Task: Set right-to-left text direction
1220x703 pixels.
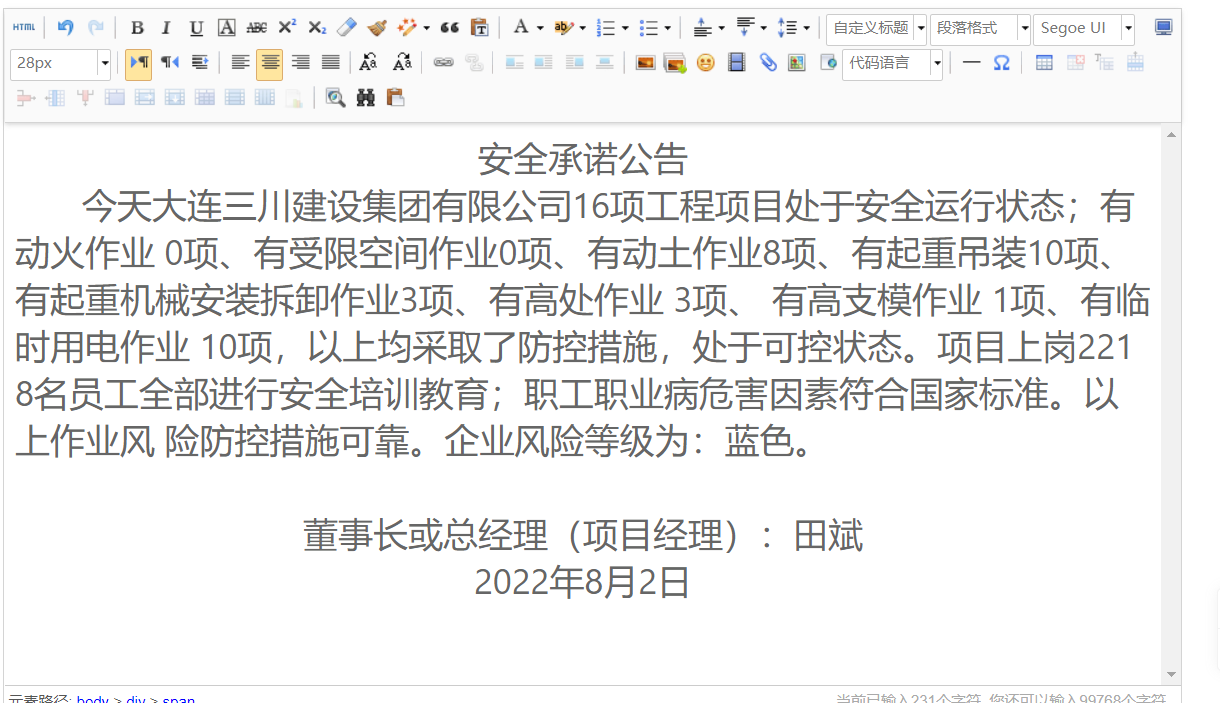Action: pyautogui.click(x=169, y=63)
